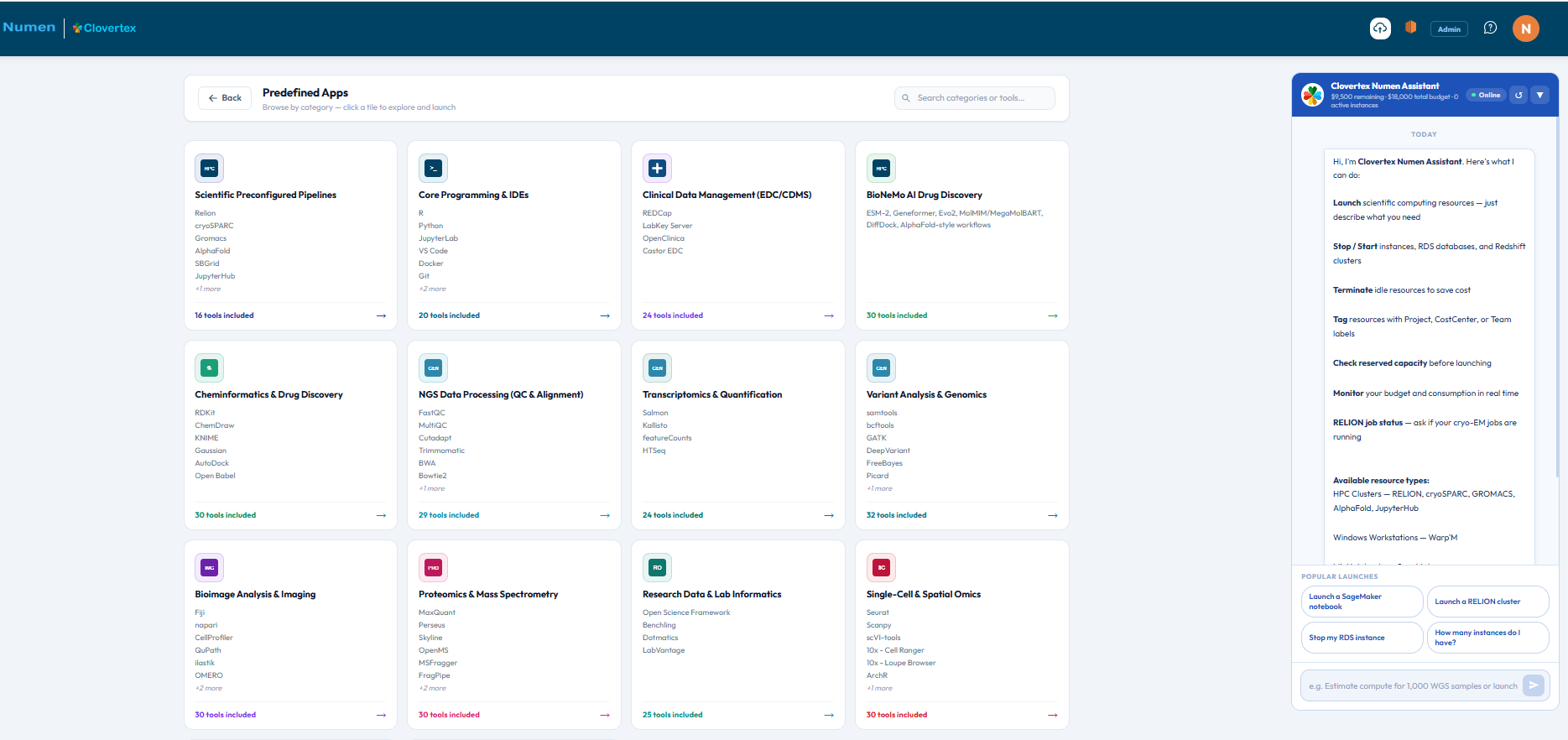Click the arrow on BioNeMo AI Drug Discovery card
Viewport: 1568px width, 740px height.
click(1053, 315)
